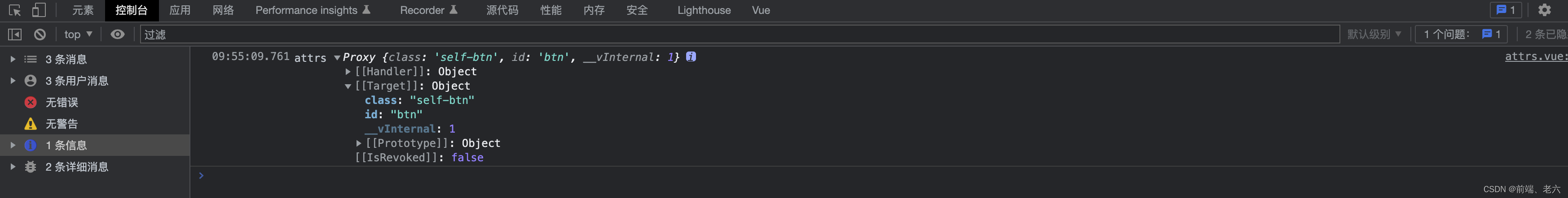Expand the [[Handler]] Object entry

coord(348,72)
